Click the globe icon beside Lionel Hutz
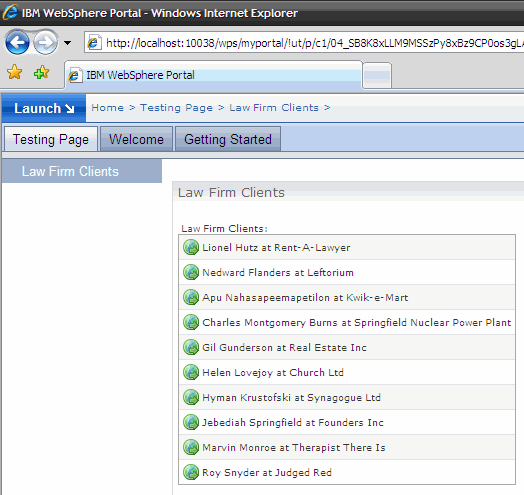The image size is (524, 495). [x=191, y=247]
